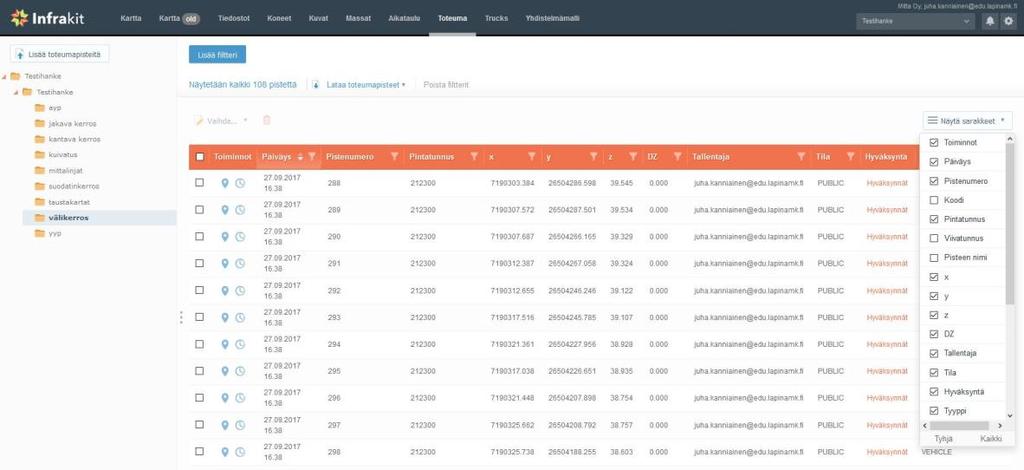Select the suodatinkerros folder
1024x470 pixels.
tap(74, 186)
